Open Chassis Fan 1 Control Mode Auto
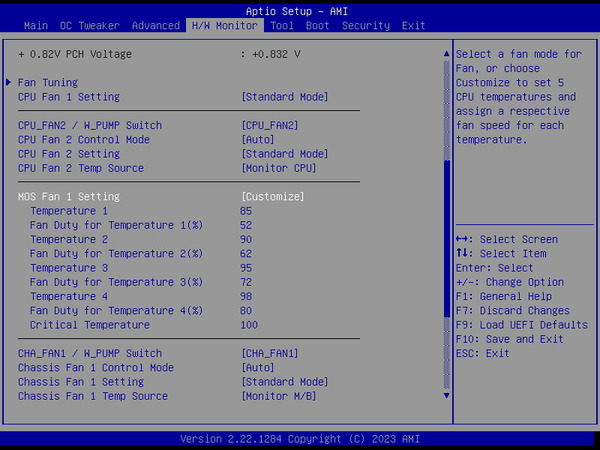Screen dimensions: 600x450 [258, 368]
